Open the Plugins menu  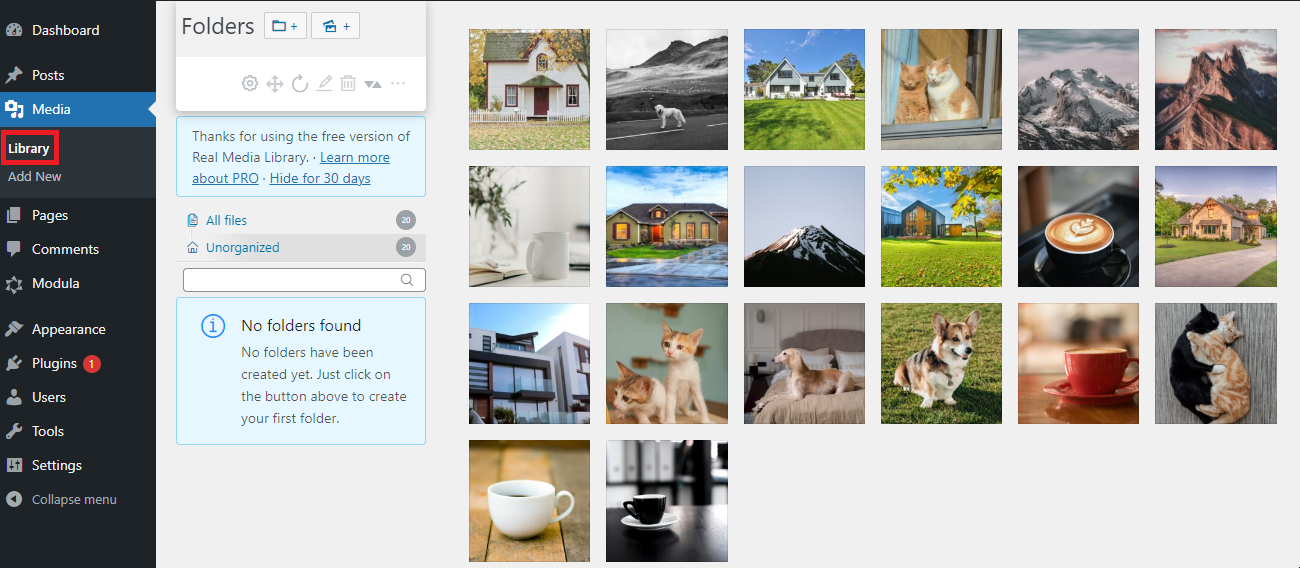coord(54,363)
